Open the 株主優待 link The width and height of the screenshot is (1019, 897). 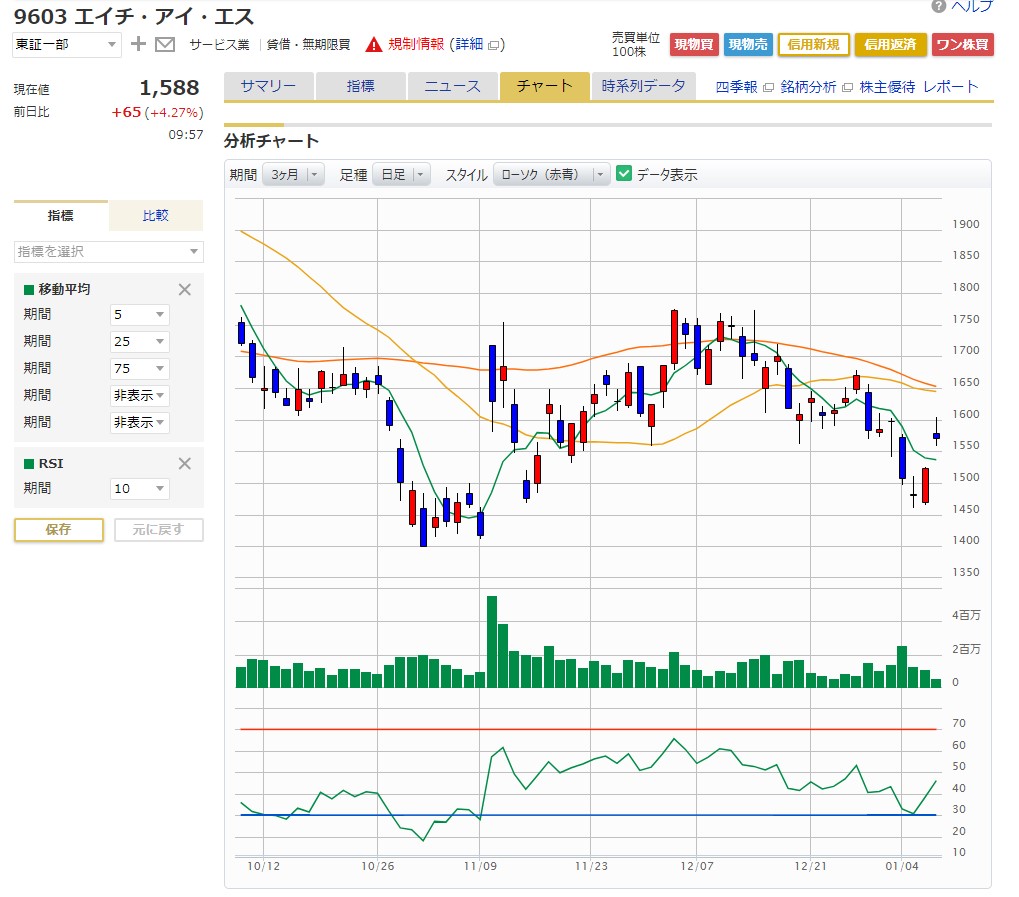[x=887, y=87]
